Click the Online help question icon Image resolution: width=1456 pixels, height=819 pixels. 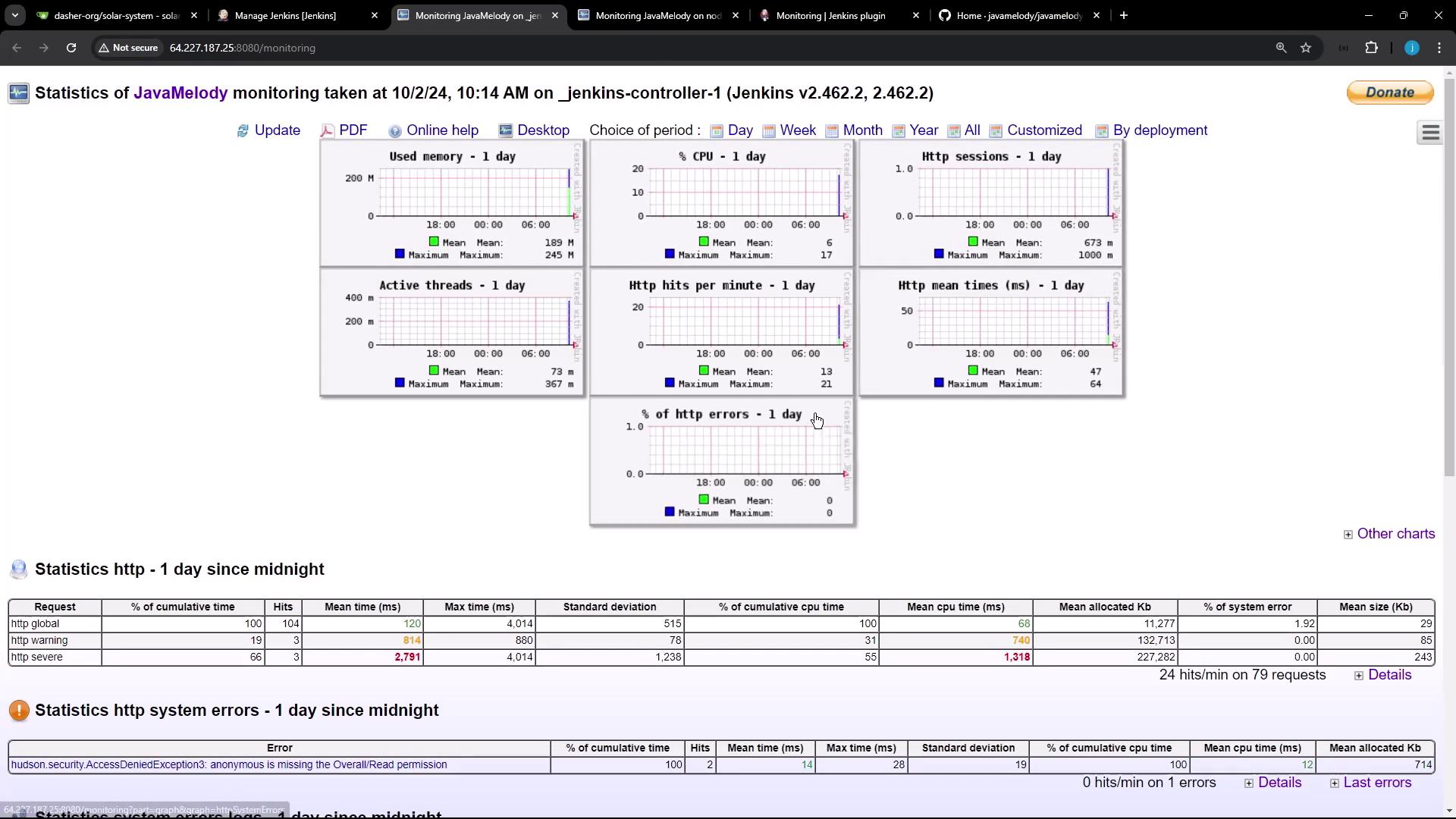pyautogui.click(x=394, y=131)
